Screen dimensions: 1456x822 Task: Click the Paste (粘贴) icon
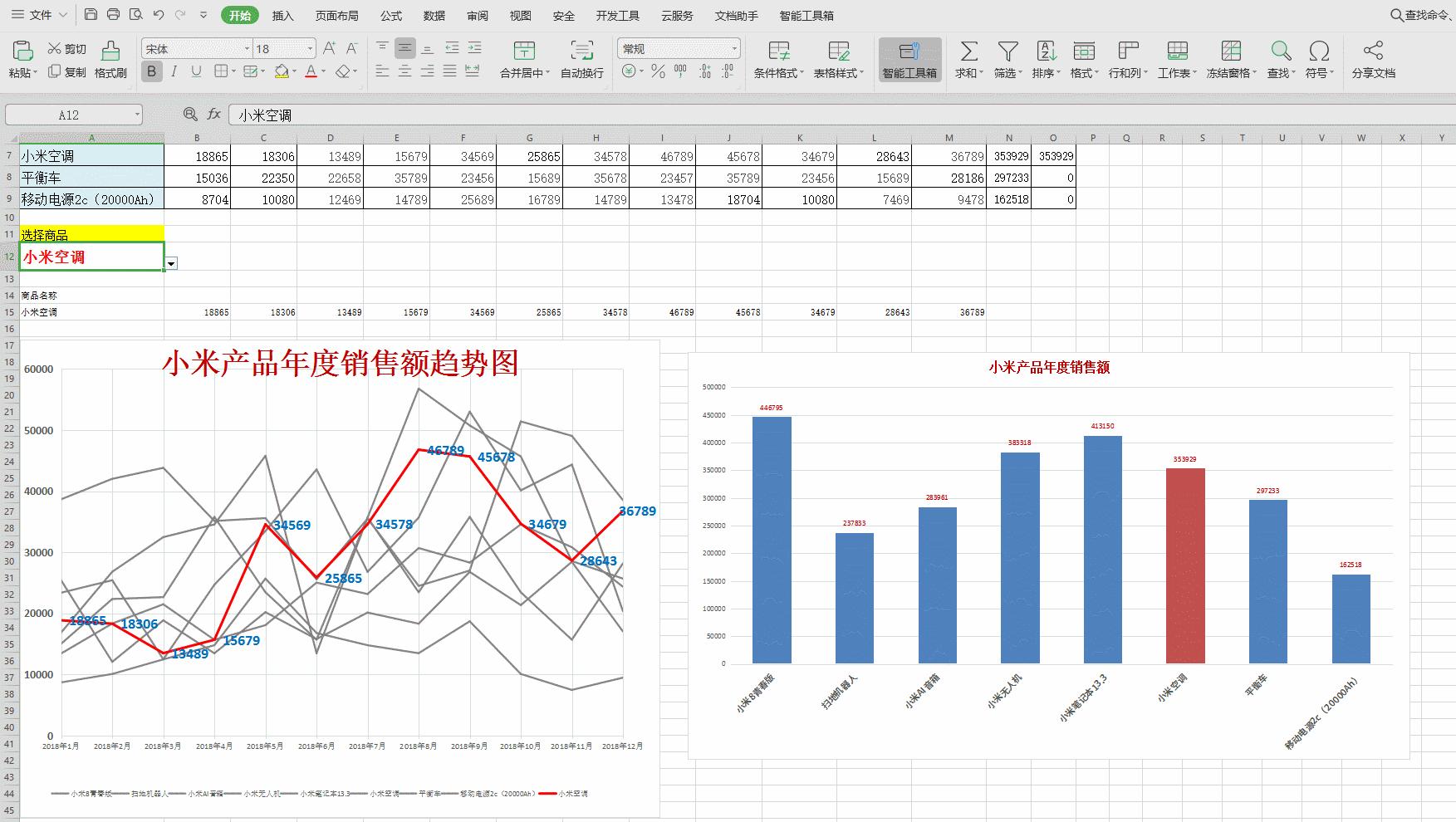(x=22, y=52)
